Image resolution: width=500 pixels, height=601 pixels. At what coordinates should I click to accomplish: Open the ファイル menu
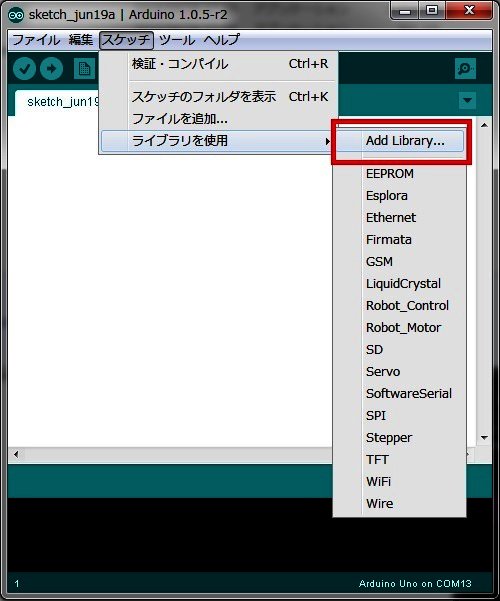pos(36,40)
